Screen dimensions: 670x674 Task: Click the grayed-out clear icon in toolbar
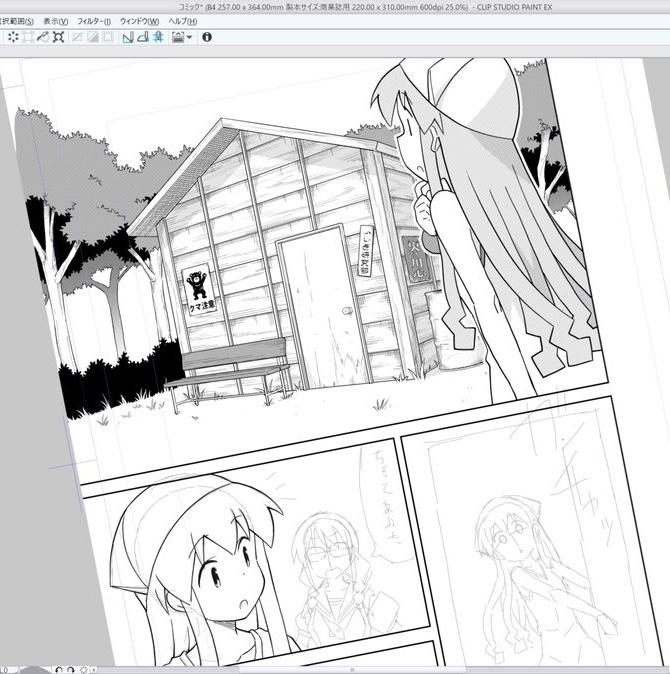click(x=77, y=37)
